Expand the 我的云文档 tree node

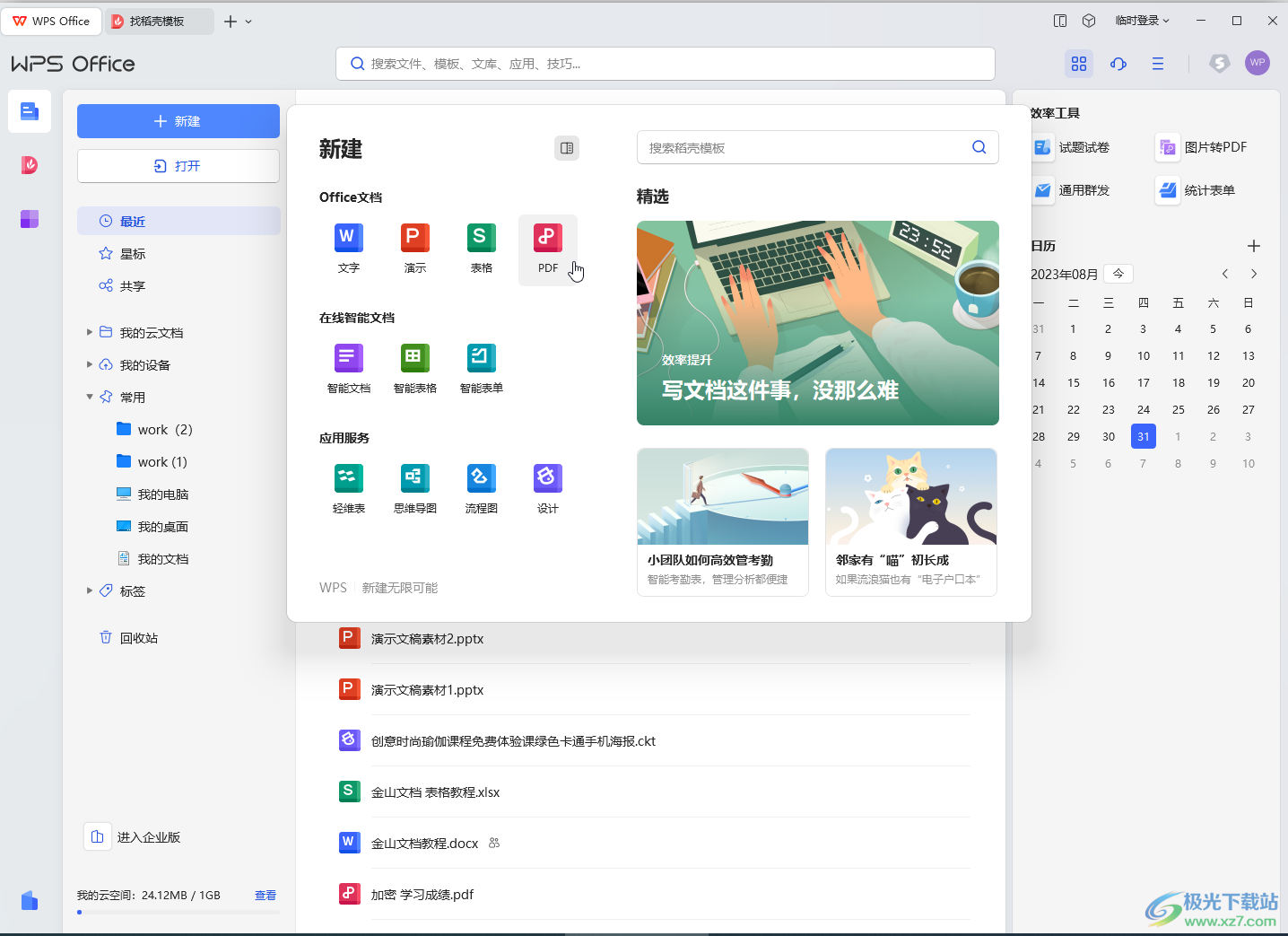click(x=89, y=332)
